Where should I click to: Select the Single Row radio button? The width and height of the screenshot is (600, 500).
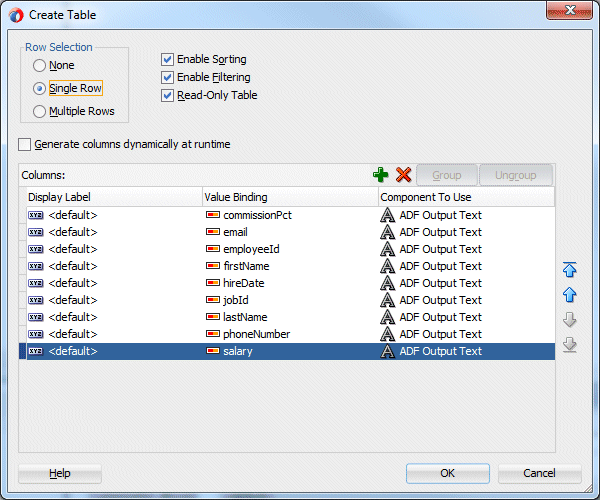pyautogui.click(x=39, y=88)
